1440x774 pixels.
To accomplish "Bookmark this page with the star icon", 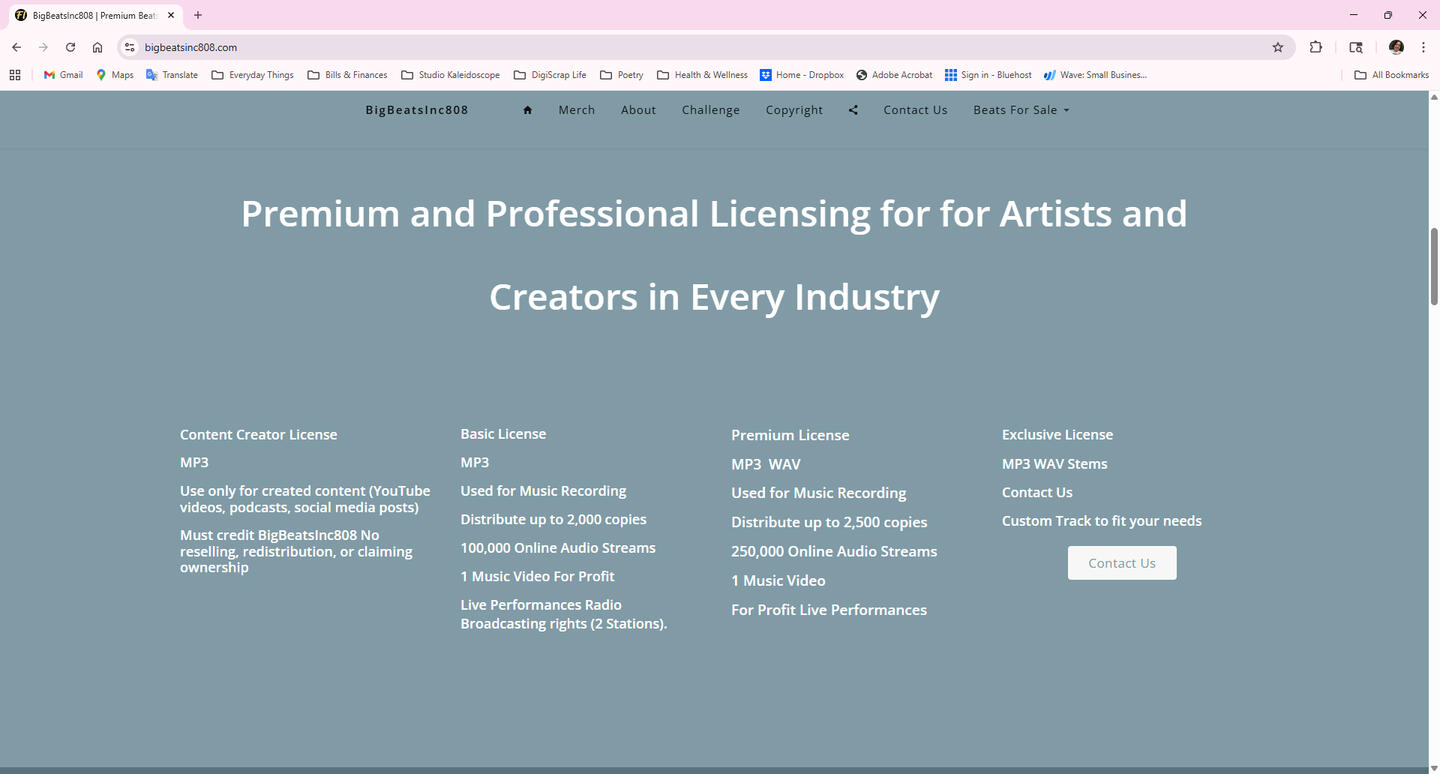I will coord(1277,47).
